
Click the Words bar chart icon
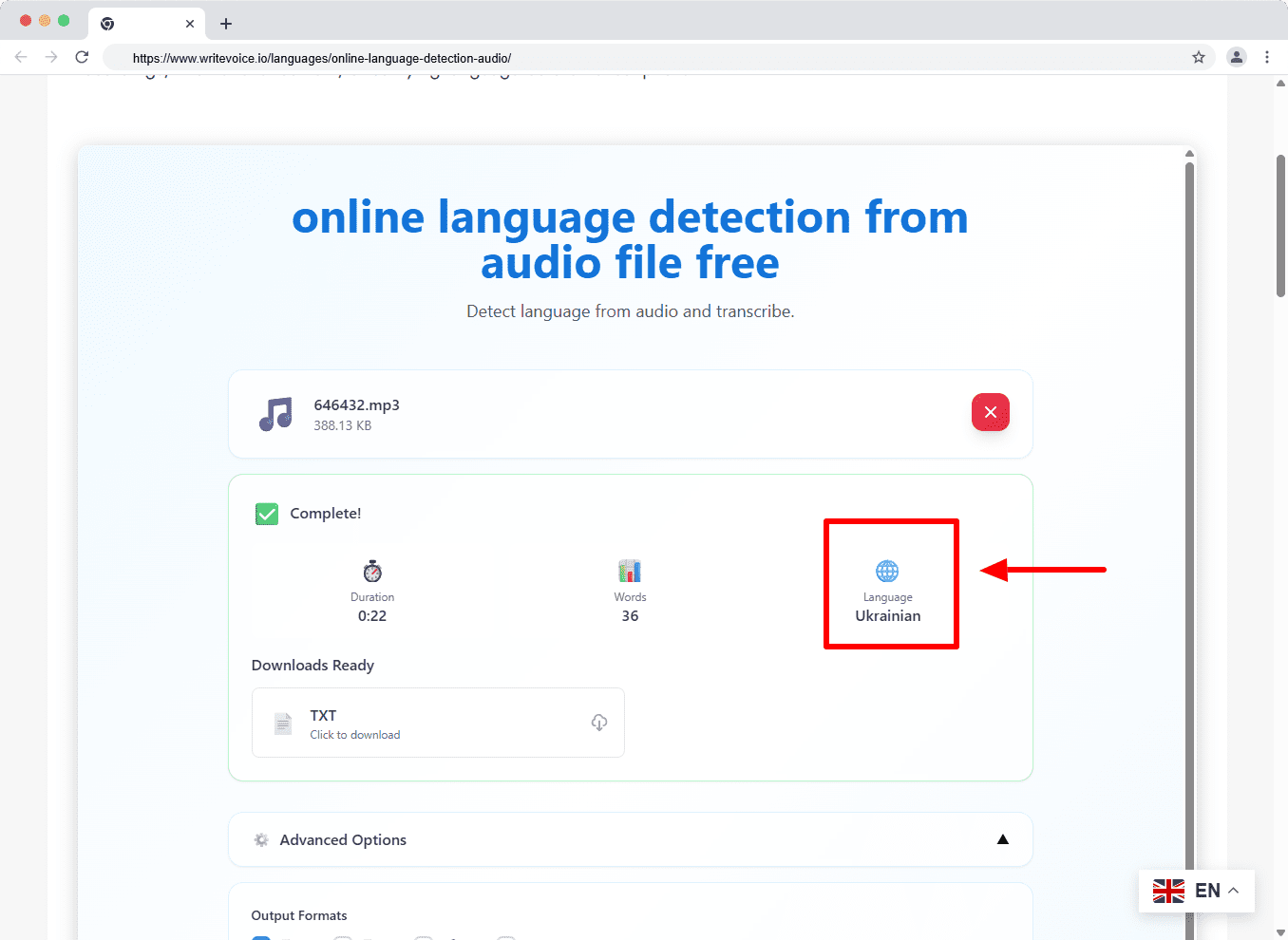point(630,571)
